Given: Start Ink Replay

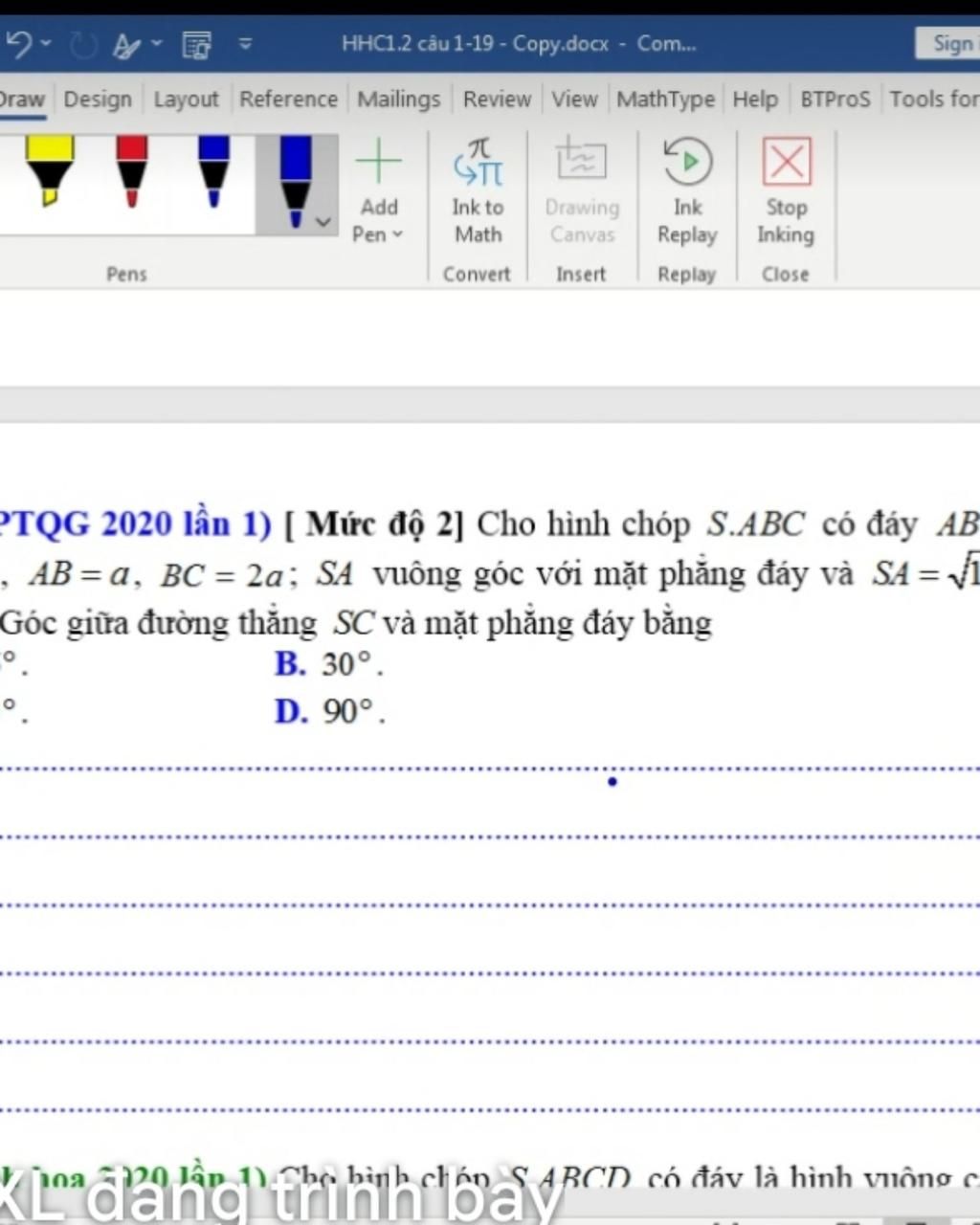Looking at the screenshot, I should [x=687, y=191].
